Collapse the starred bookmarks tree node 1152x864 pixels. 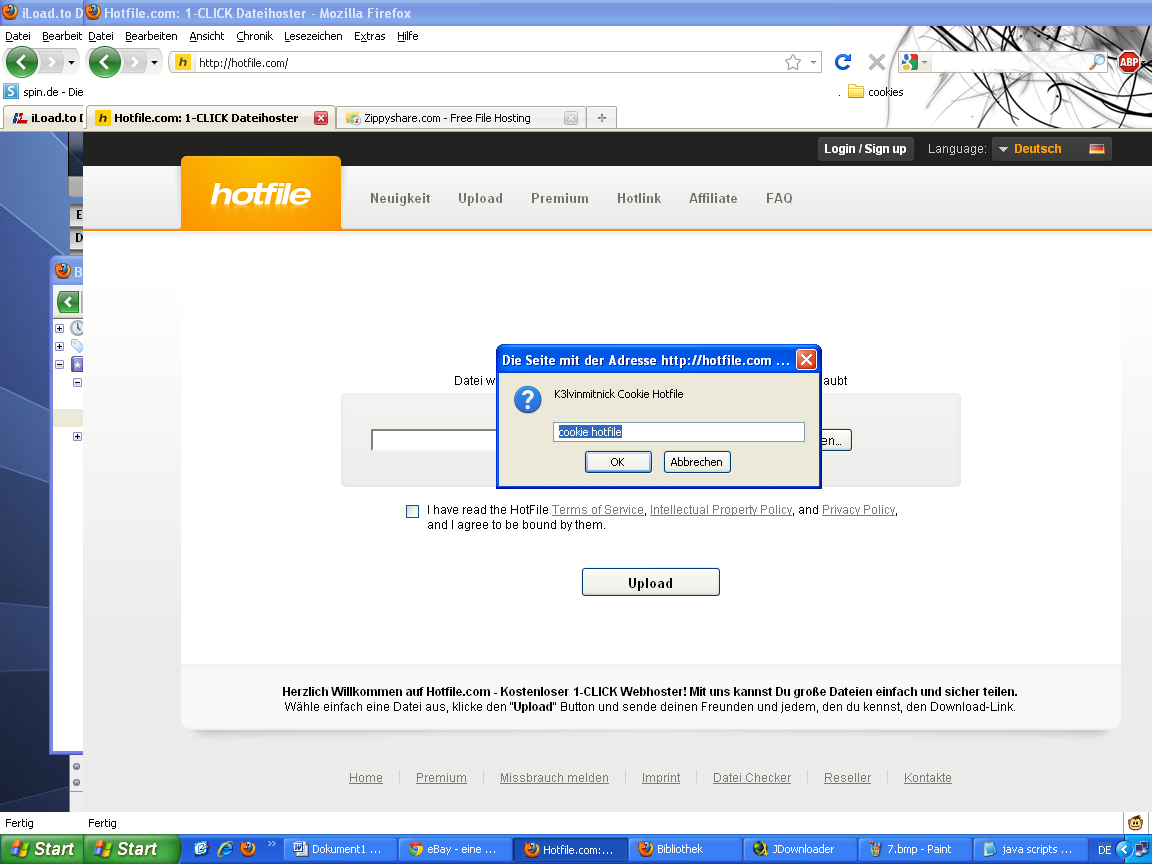tap(60, 364)
